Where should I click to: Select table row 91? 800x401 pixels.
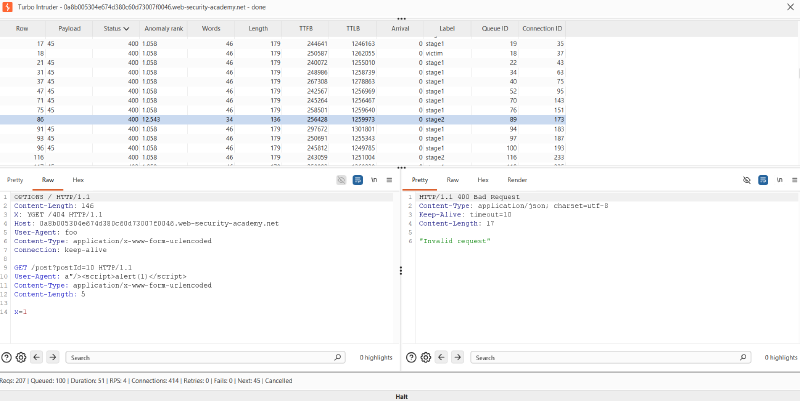[282, 129]
